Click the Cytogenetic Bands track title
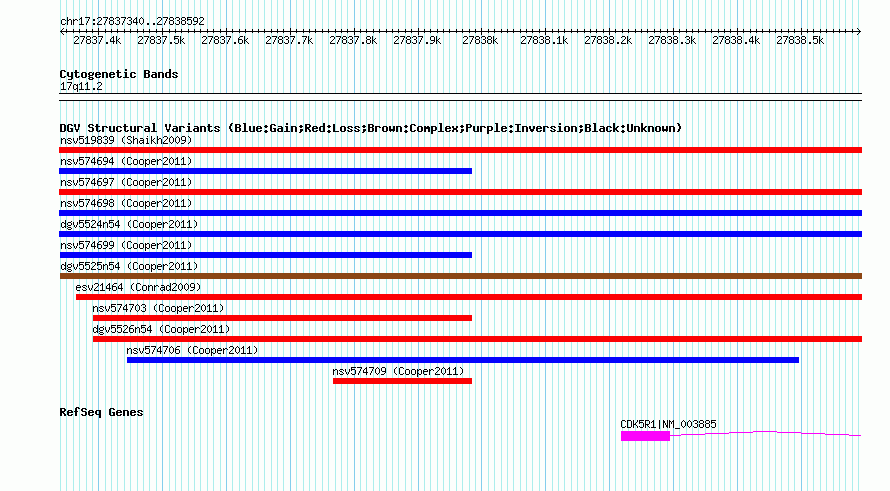The height and width of the screenshot is (491, 890). click(x=119, y=74)
